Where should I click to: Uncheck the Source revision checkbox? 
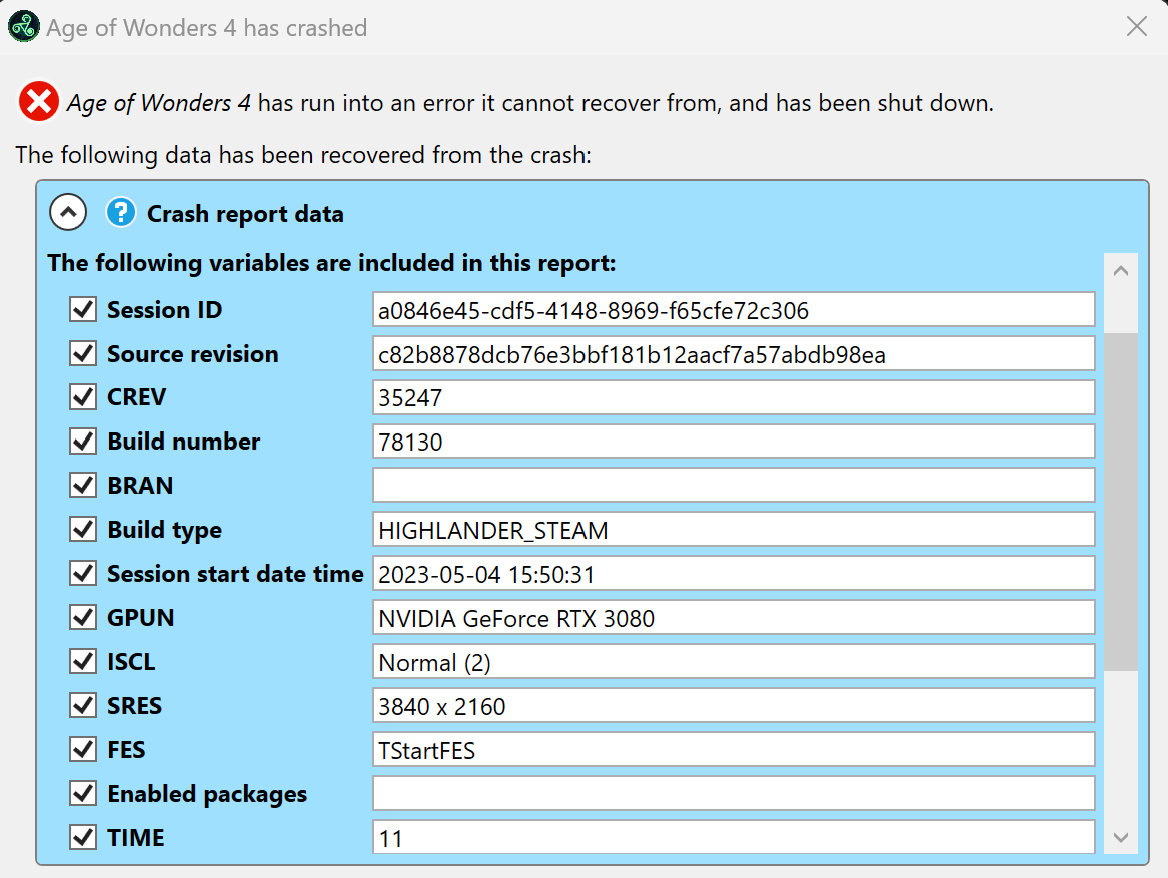pos(82,353)
